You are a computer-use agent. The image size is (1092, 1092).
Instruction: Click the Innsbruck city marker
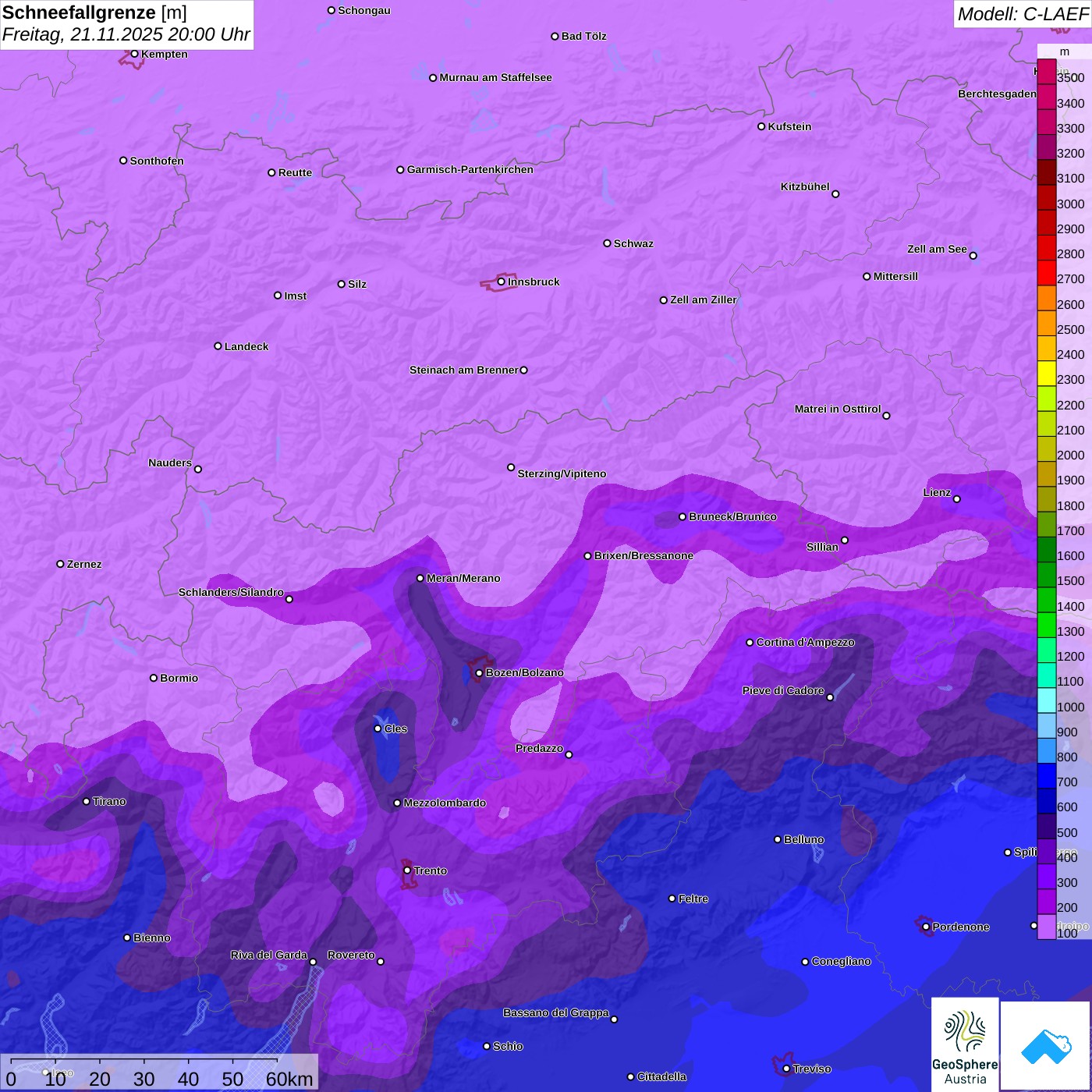[x=502, y=282]
